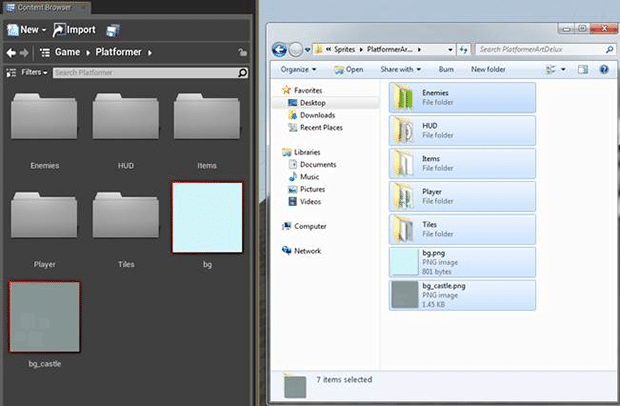Viewport: 620px width, 406px height.
Task: Toggle sources panel icon beside Filters
Action: pos(11,73)
